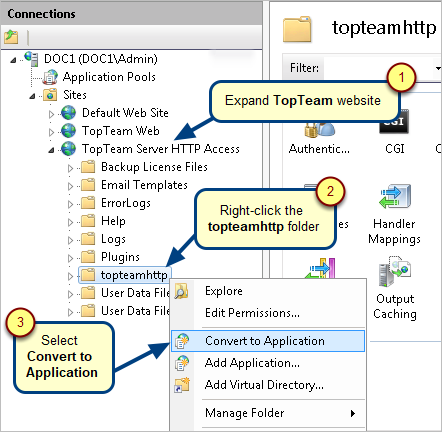The image size is (442, 432).
Task: Expand the Email Templates folder
Action: click(70, 186)
